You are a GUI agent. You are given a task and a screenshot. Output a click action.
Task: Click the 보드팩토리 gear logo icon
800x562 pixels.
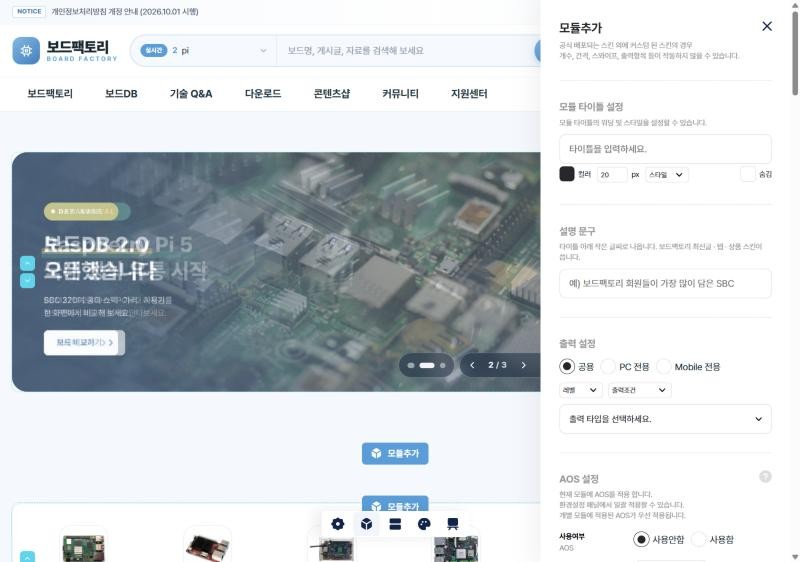[x=26, y=50]
